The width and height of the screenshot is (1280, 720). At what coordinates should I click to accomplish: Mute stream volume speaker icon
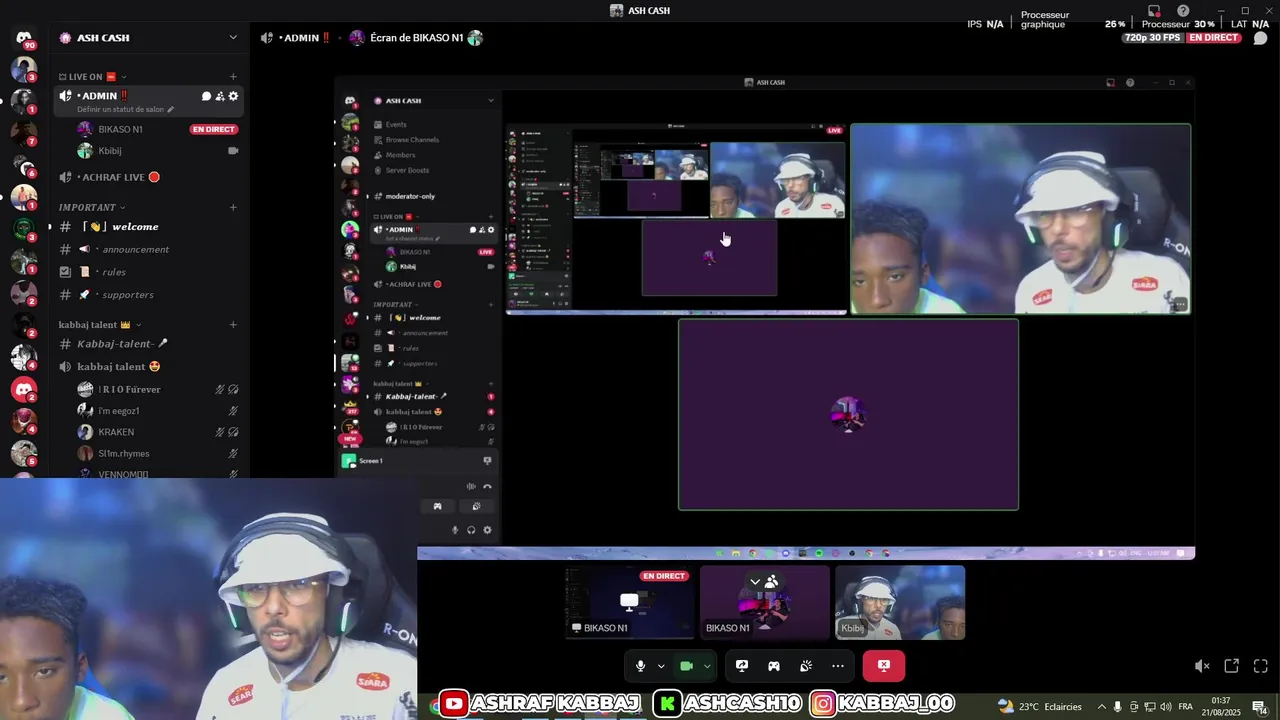[1202, 666]
